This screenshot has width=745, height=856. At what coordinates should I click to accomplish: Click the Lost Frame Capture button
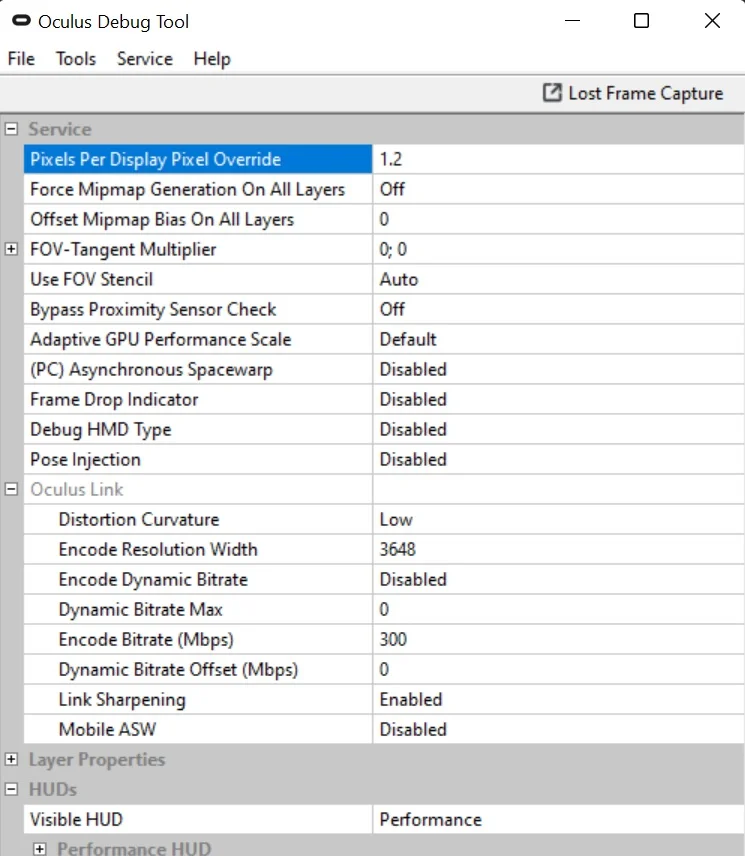click(x=633, y=93)
